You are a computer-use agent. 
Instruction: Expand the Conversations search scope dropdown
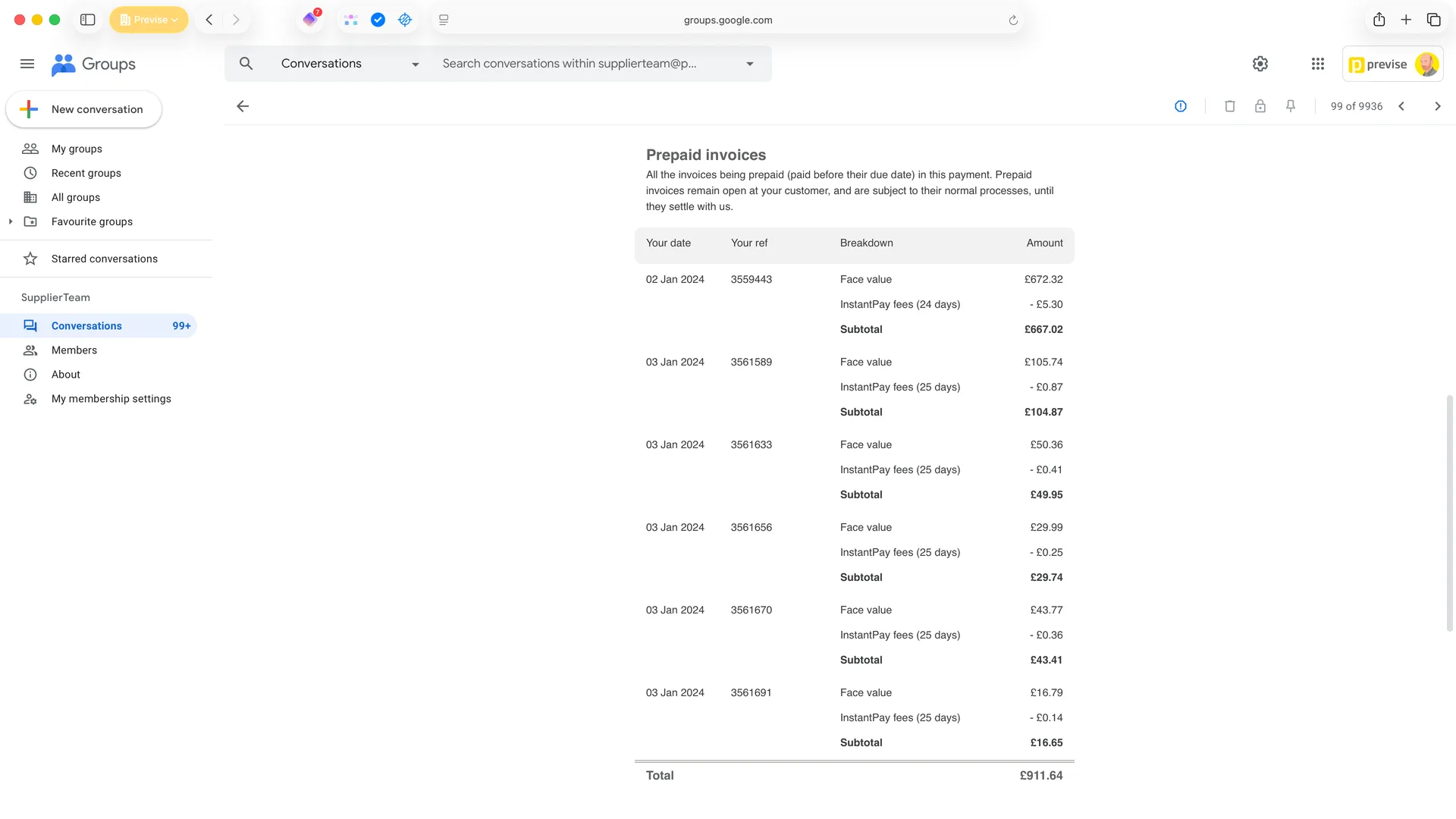tap(415, 64)
